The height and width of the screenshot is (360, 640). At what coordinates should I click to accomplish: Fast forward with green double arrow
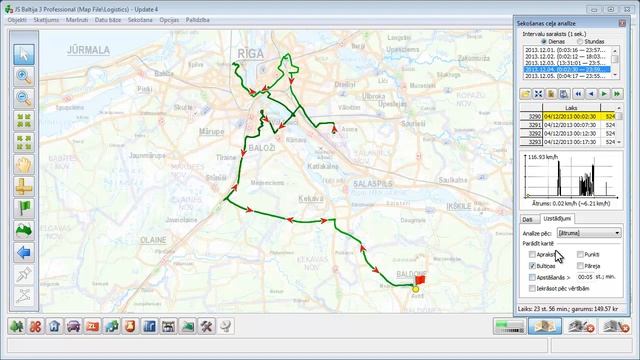pyautogui.click(x=617, y=94)
